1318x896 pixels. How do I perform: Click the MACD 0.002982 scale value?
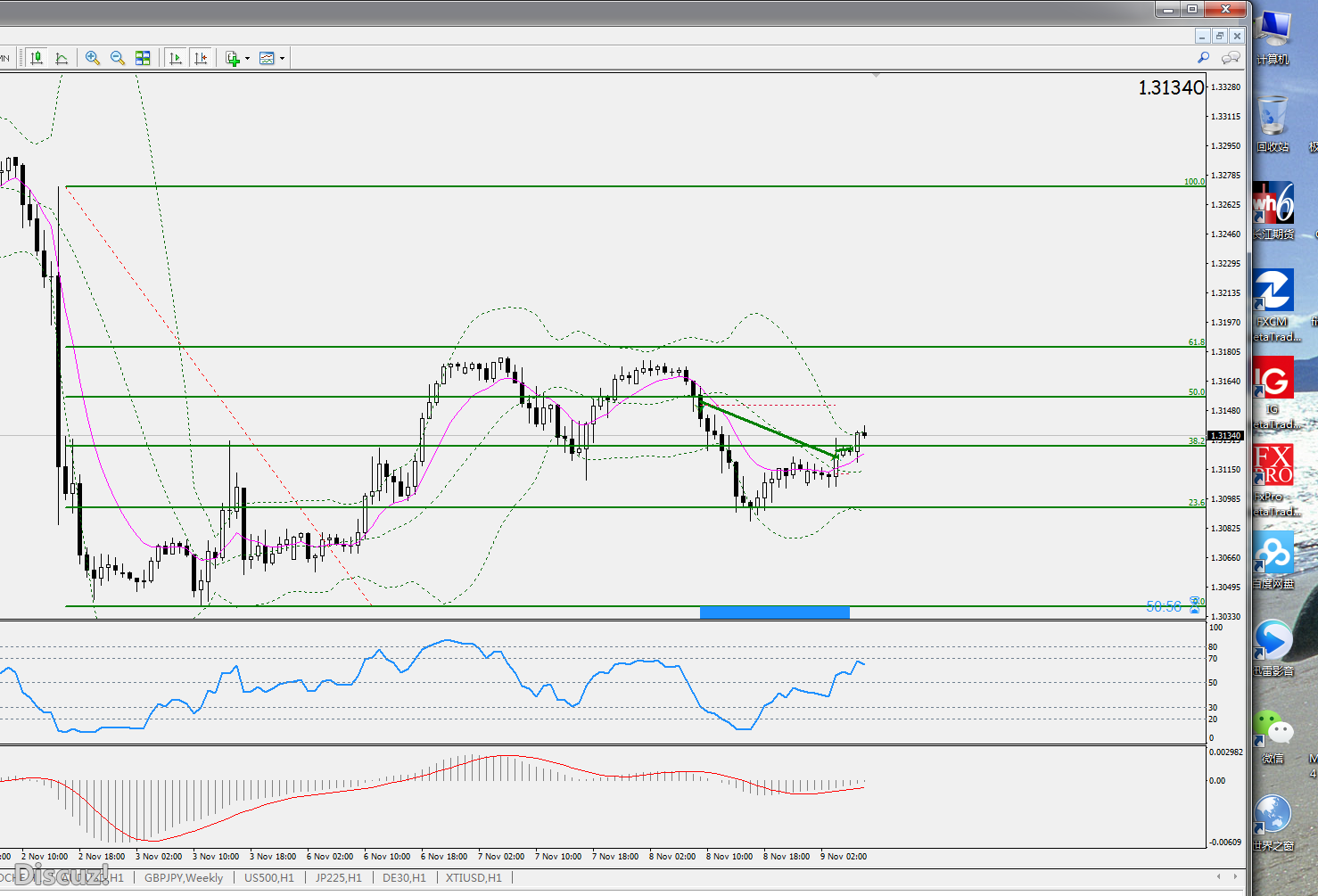[x=1226, y=752]
